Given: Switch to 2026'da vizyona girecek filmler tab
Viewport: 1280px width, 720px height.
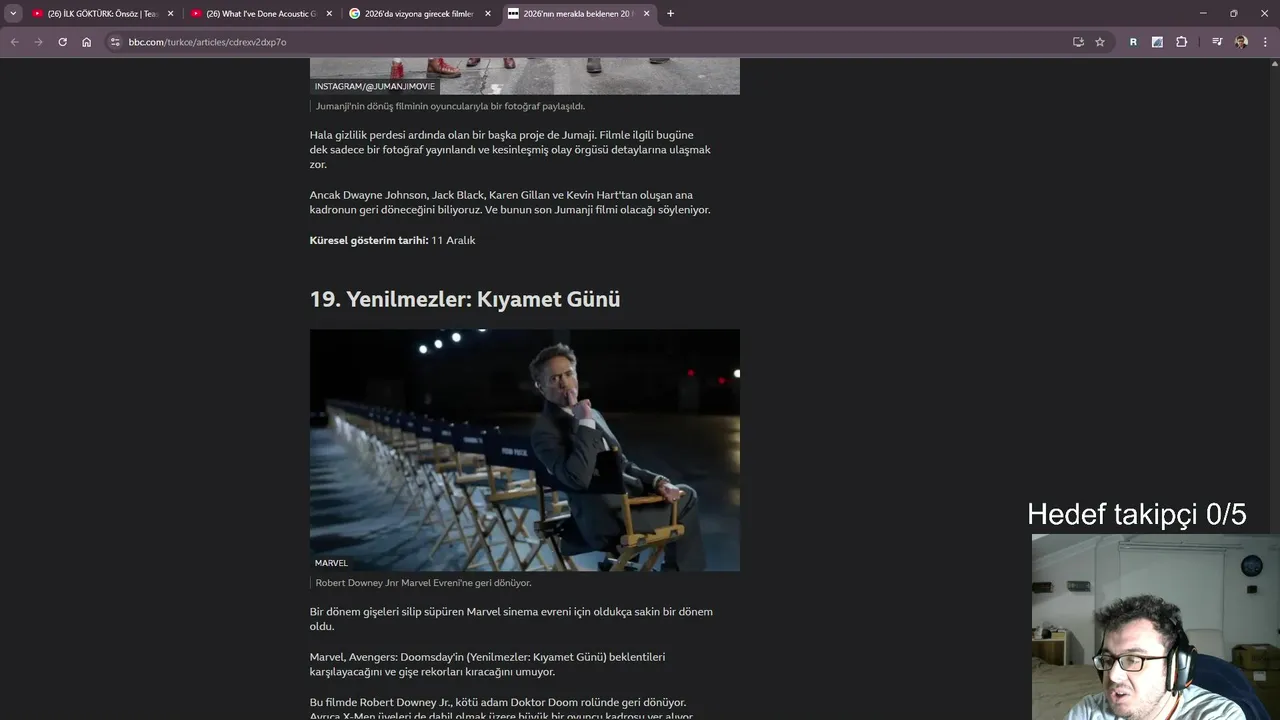Looking at the screenshot, I should tap(420, 13).
